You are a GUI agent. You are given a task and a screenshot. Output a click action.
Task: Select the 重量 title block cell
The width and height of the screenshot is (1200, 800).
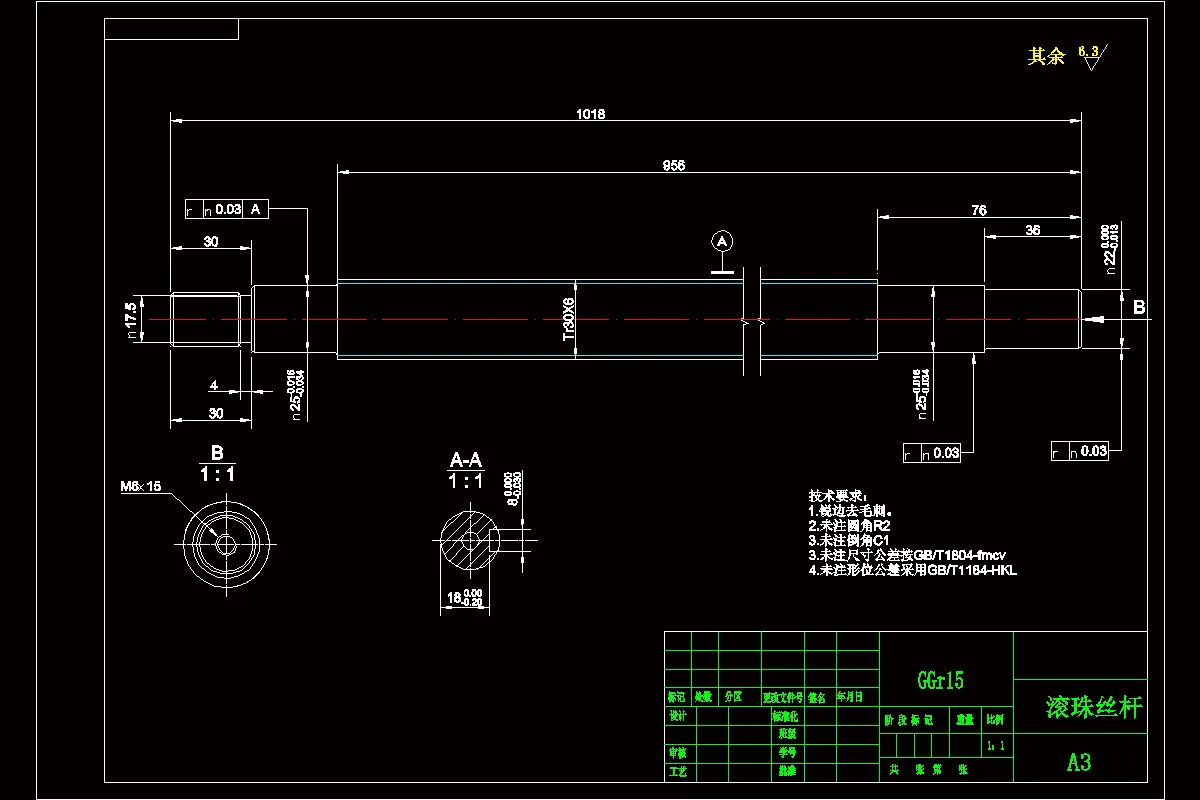click(965, 719)
